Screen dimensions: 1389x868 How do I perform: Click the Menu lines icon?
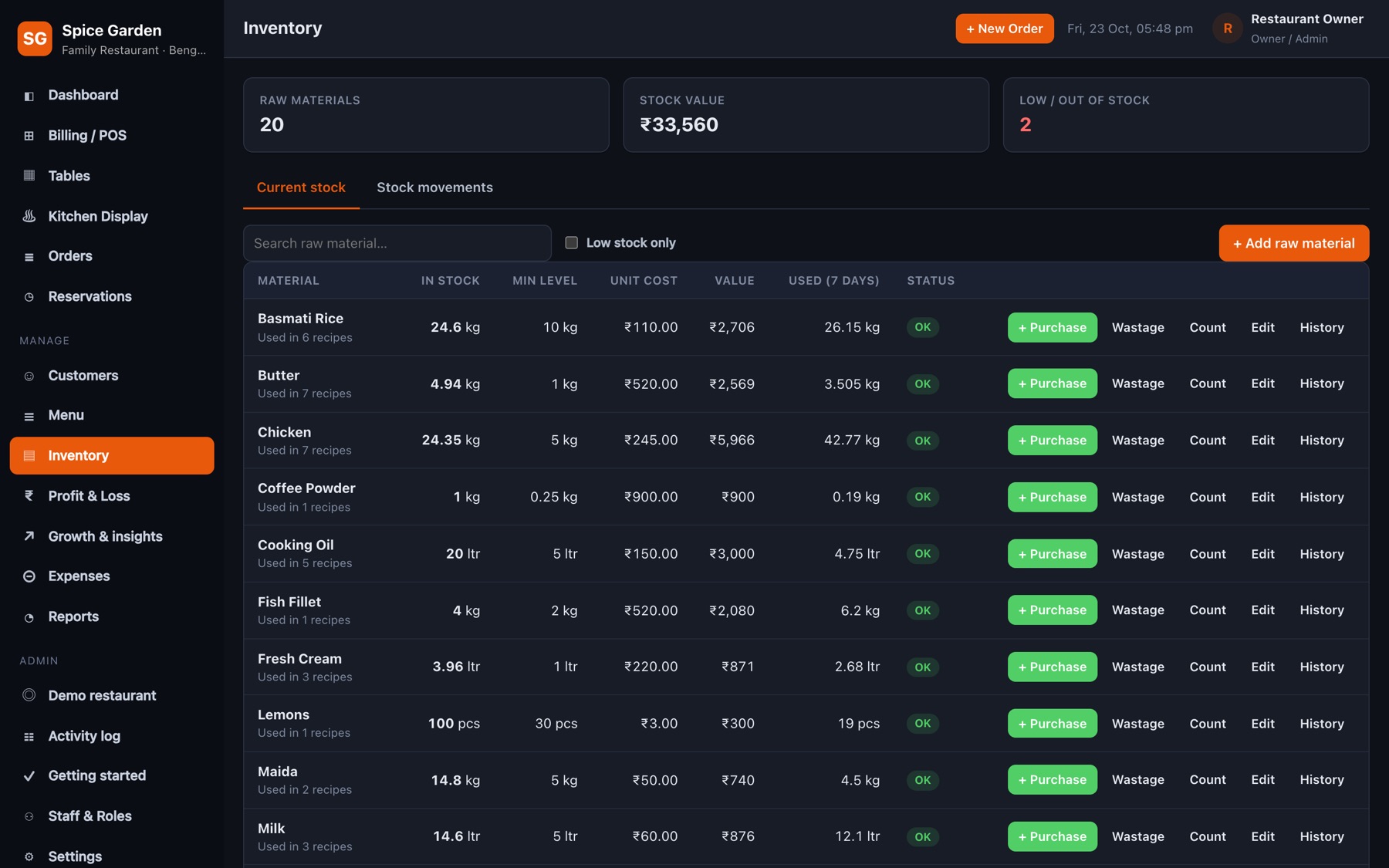pyautogui.click(x=29, y=416)
